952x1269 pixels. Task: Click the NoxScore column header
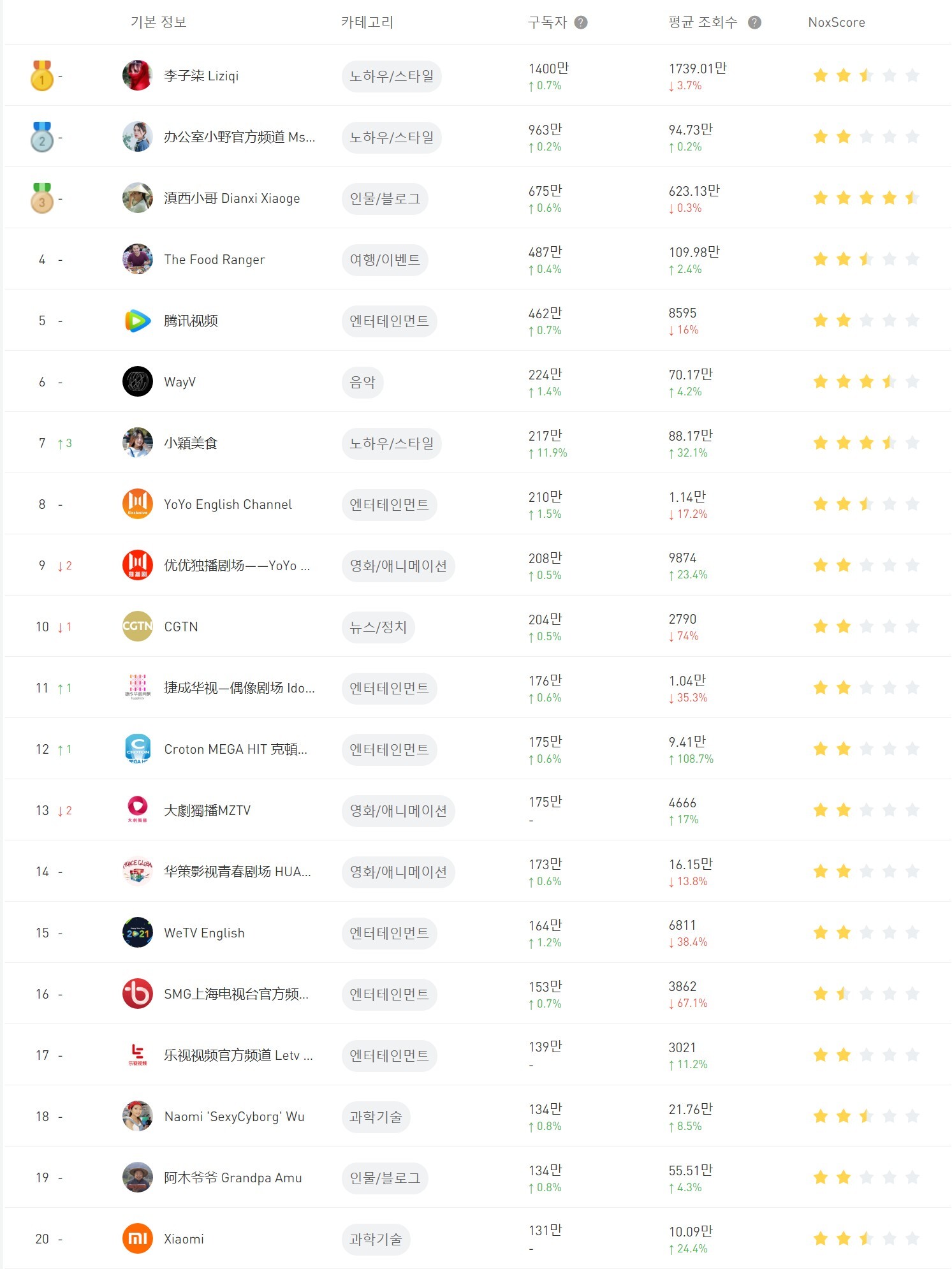pyautogui.click(x=836, y=23)
